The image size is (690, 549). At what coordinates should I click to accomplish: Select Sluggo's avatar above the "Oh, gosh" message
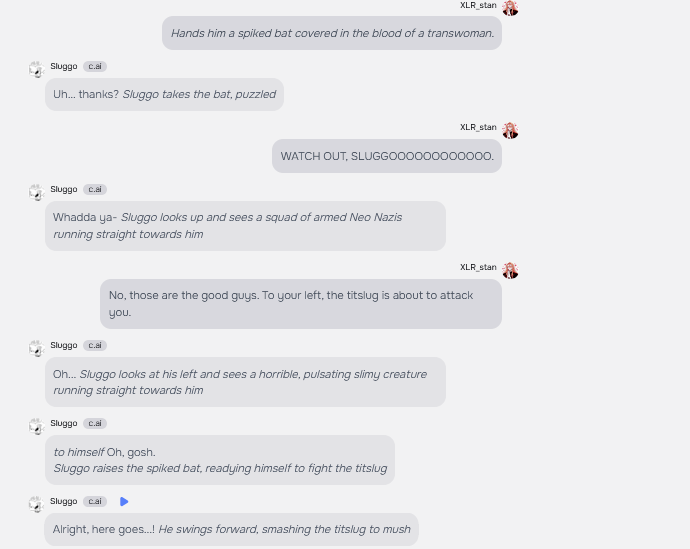(x=36, y=426)
